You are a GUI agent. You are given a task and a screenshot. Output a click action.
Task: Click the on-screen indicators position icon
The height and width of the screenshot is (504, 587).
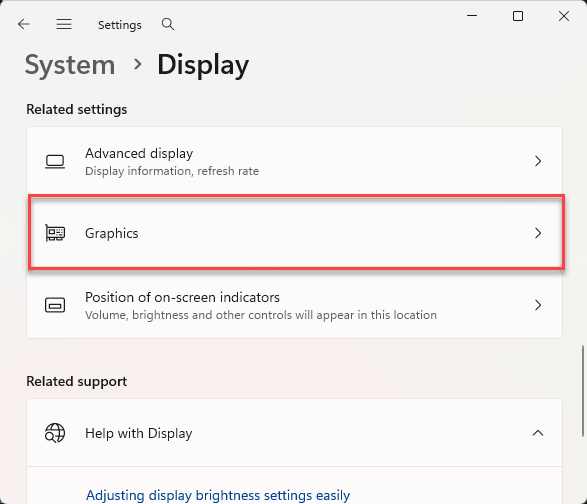click(55, 305)
